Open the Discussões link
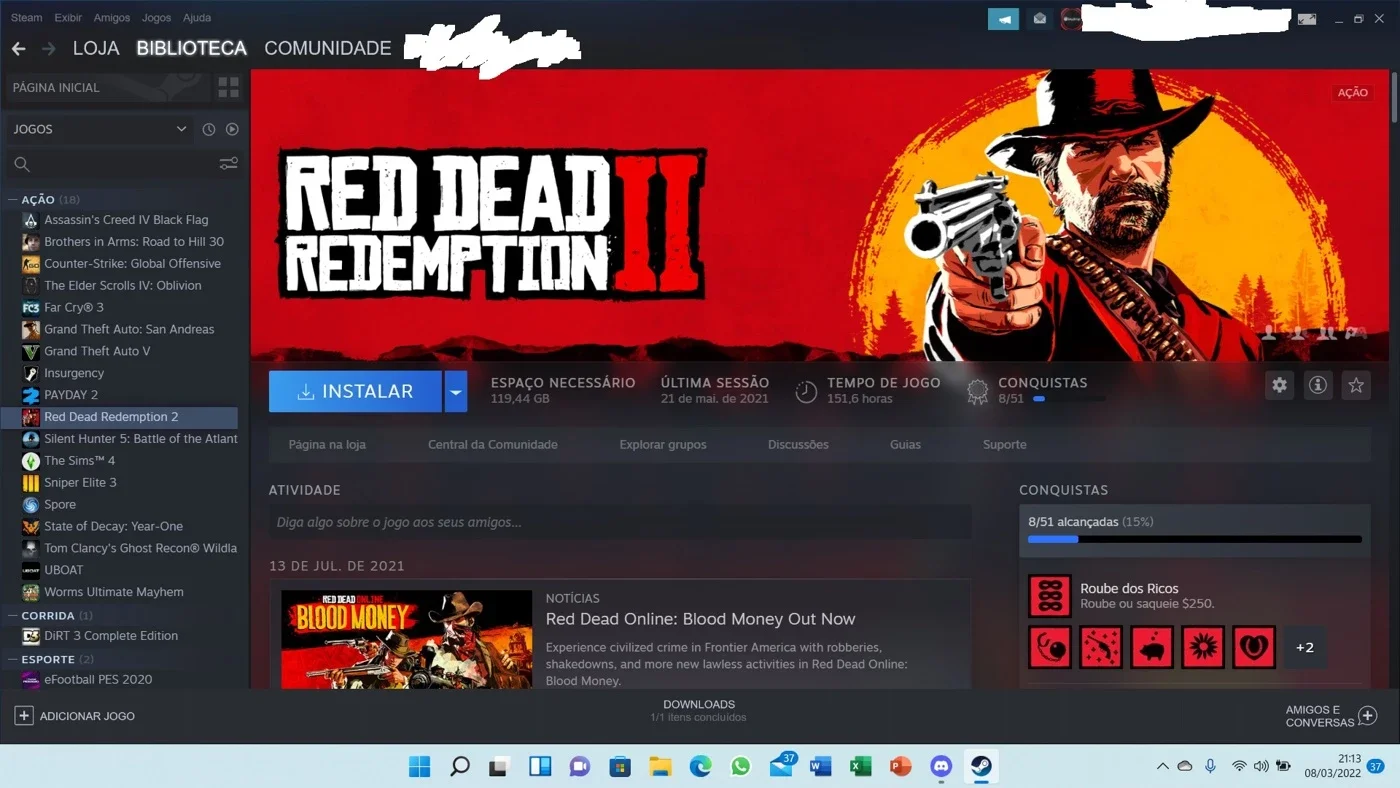Image resolution: width=1400 pixels, height=788 pixels. (x=798, y=445)
